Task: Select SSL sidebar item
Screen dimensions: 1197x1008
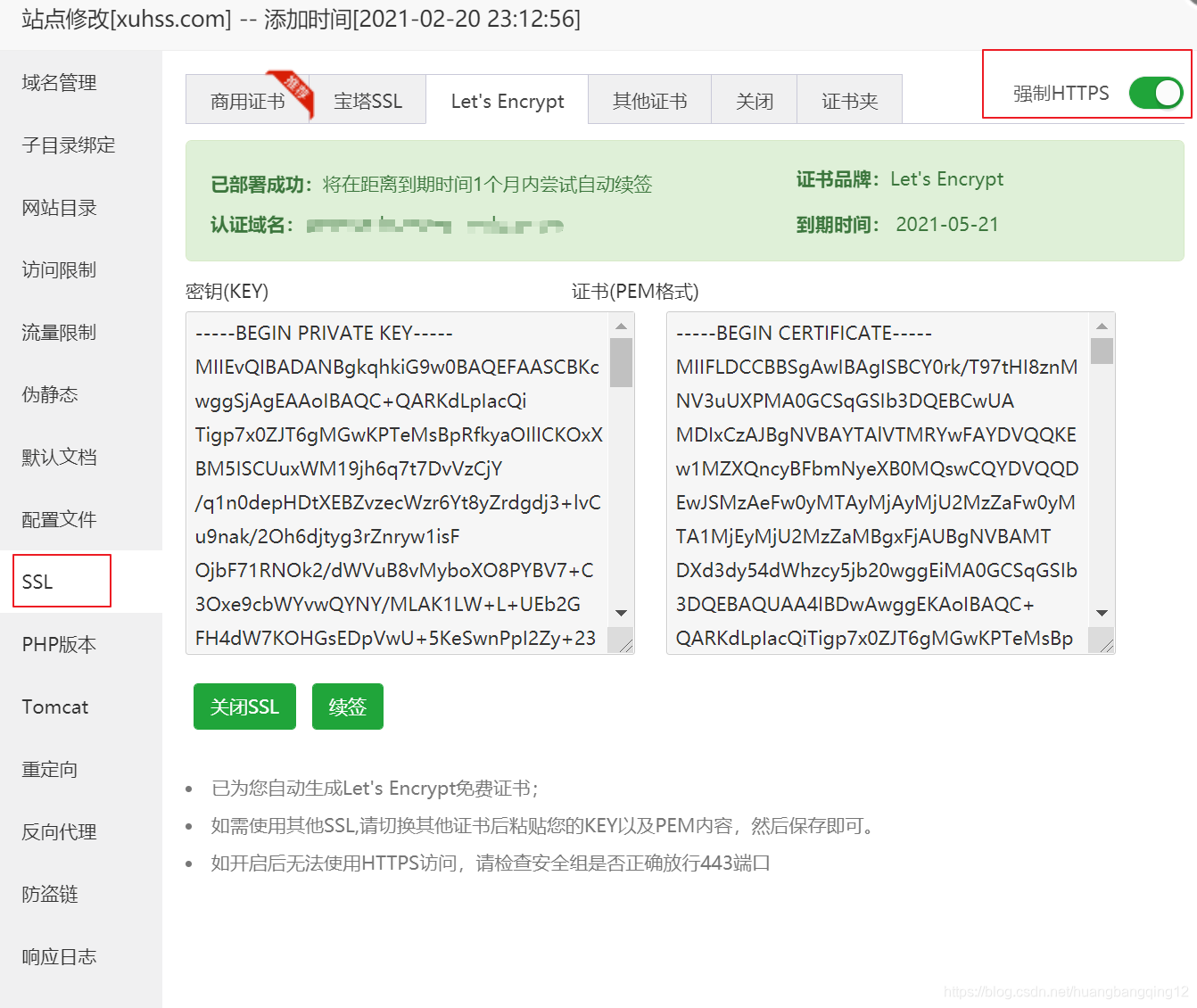Action: (81, 582)
